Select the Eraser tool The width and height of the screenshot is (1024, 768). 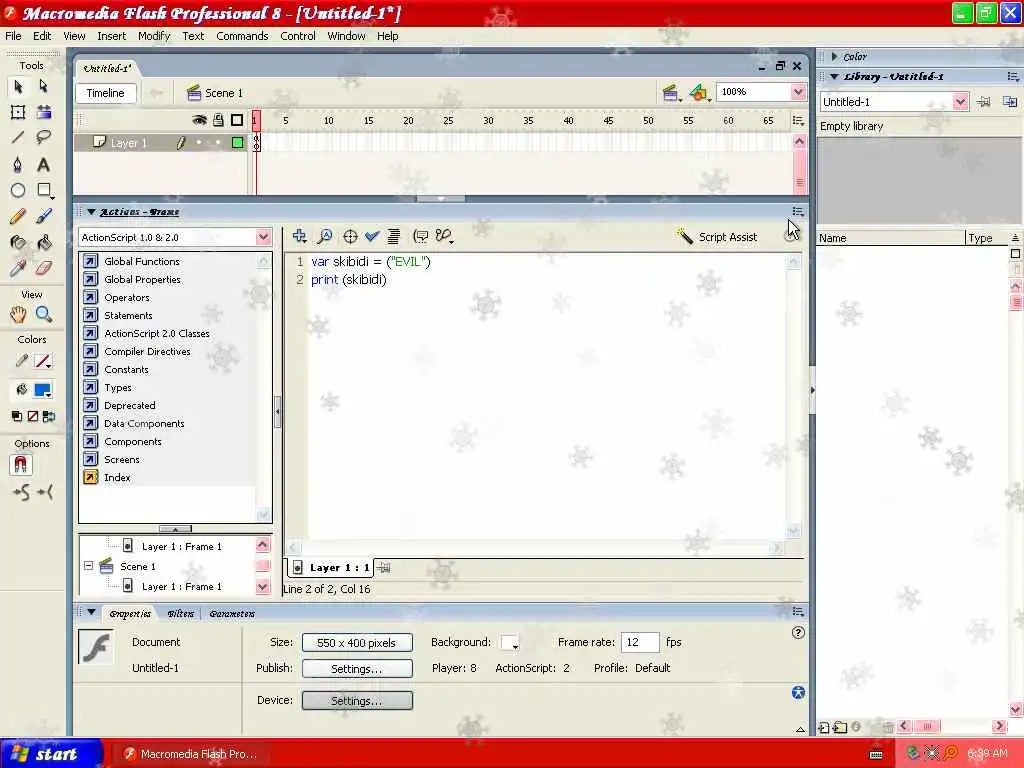pos(43,268)
